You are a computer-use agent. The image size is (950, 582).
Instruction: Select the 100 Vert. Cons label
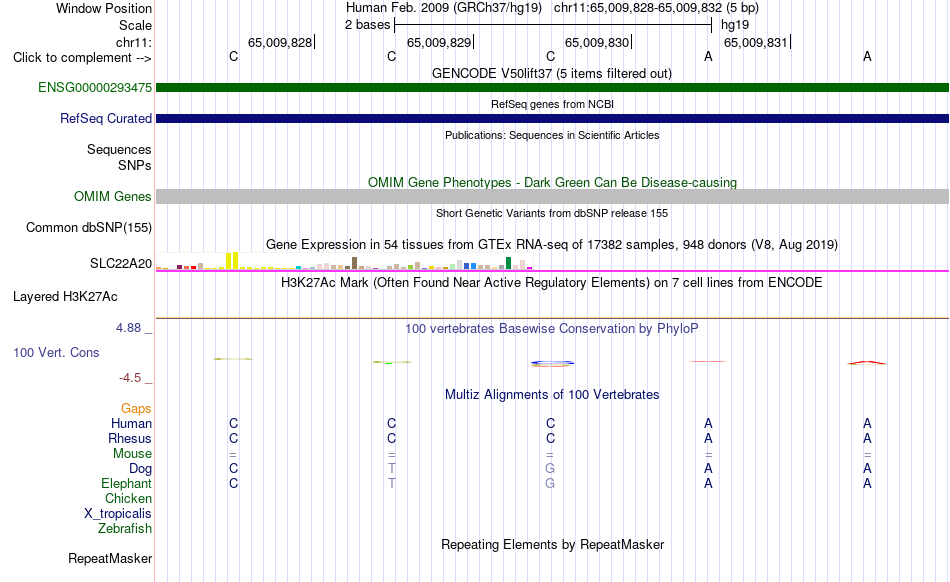click(56, 352)
